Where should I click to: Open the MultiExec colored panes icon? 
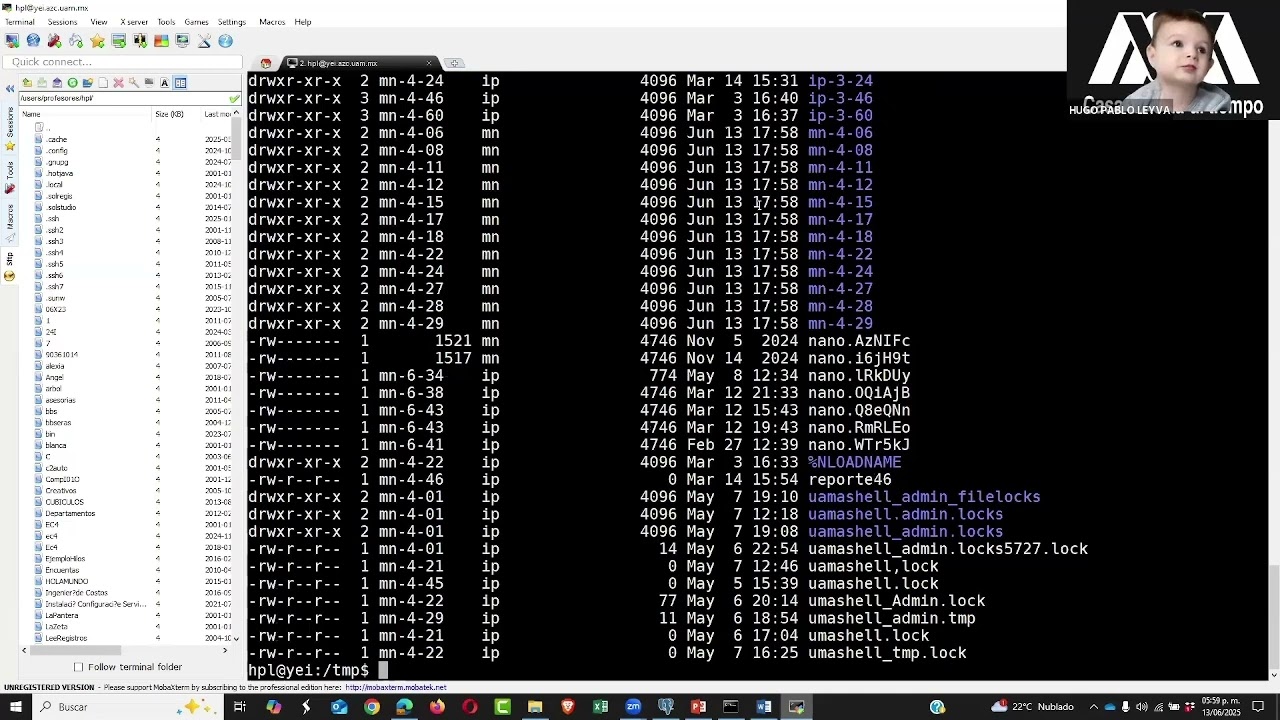click(161, 41)
